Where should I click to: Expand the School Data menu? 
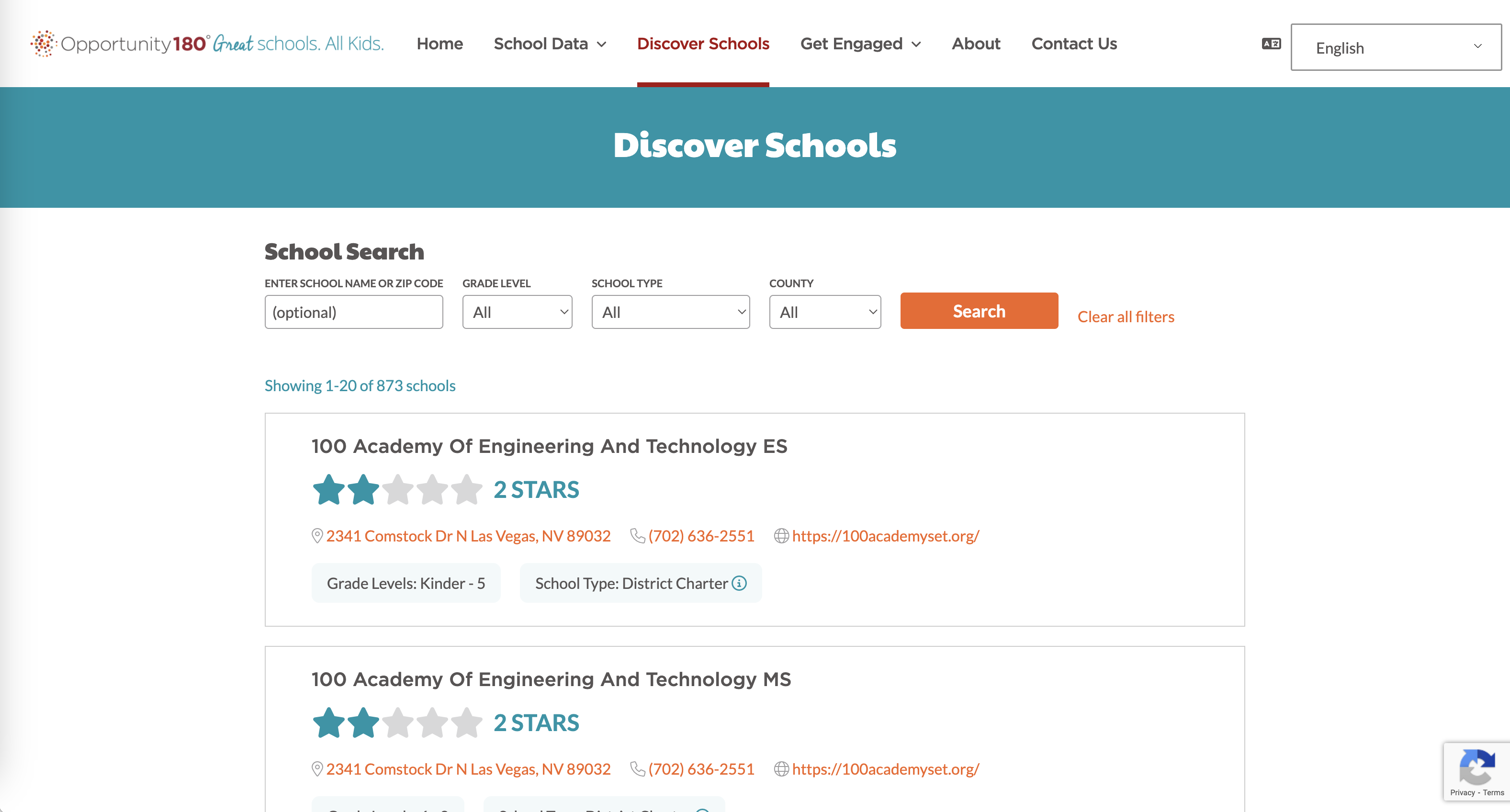[550, 44]
